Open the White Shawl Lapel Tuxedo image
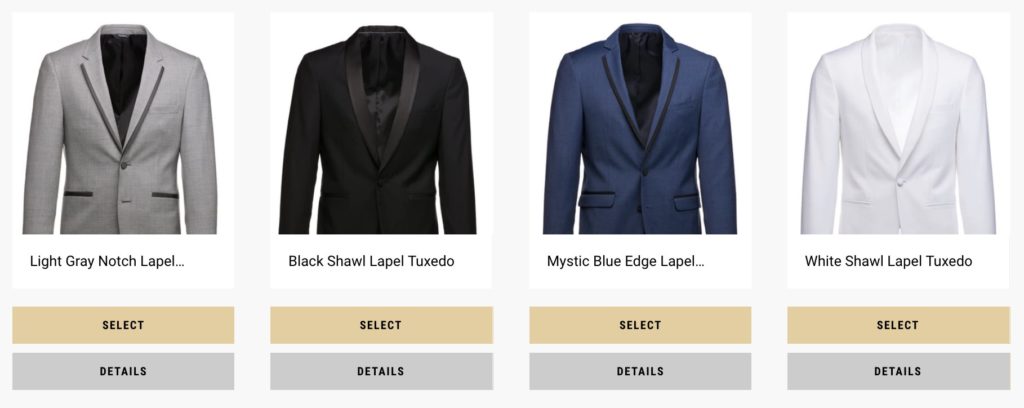 [x=899, y=129]
